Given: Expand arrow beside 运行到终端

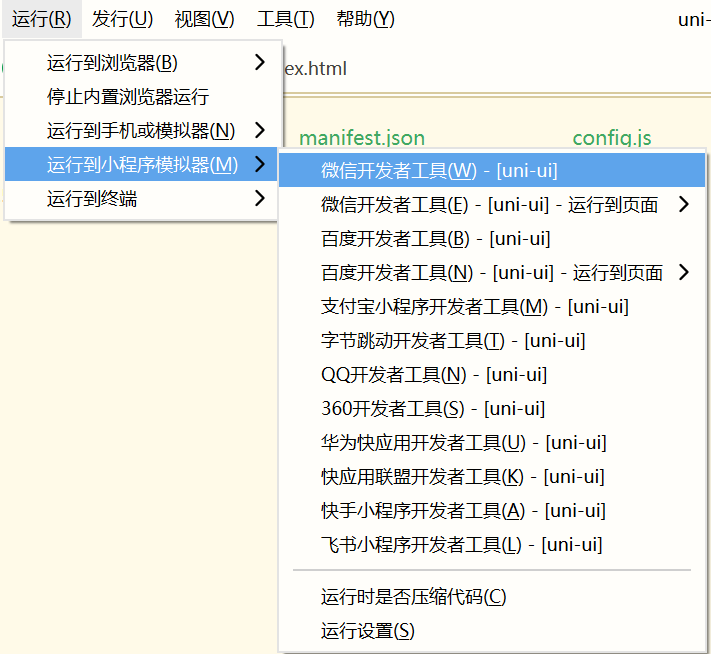Looking at the screenshot, I should pyautogui.click(x=260, y=198).
